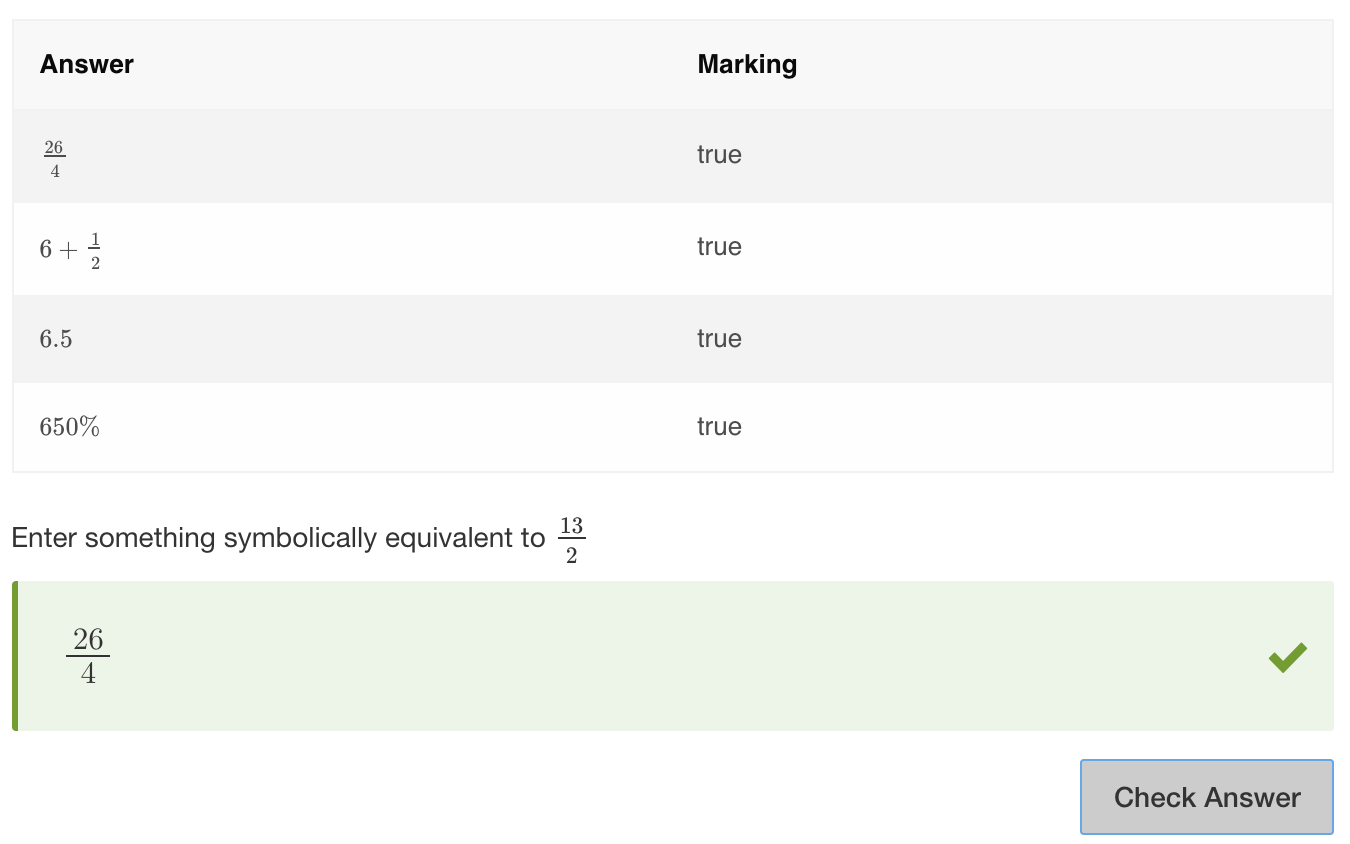Click the marking 'true' beside 650%
This screenshot has width=1350, height=844.
point(719,426)
